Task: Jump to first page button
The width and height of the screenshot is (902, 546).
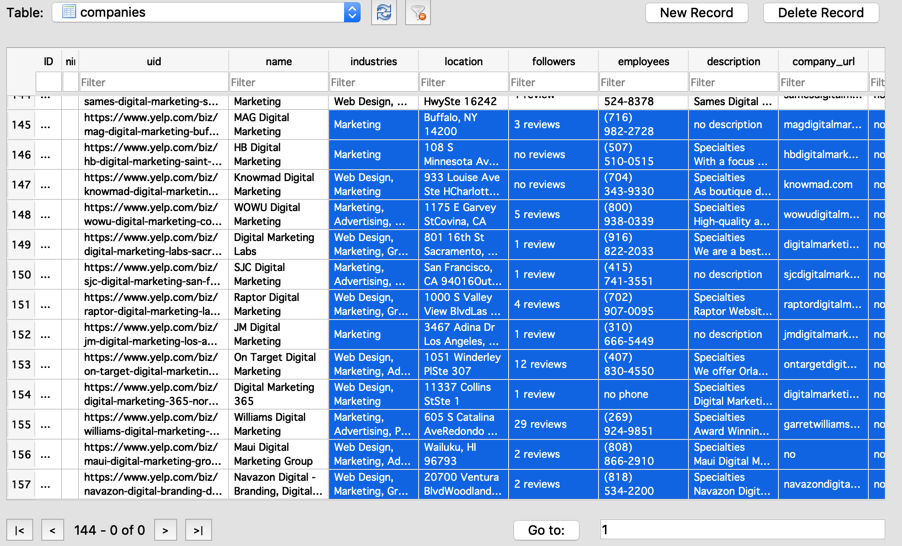Action: pos(20,530)
